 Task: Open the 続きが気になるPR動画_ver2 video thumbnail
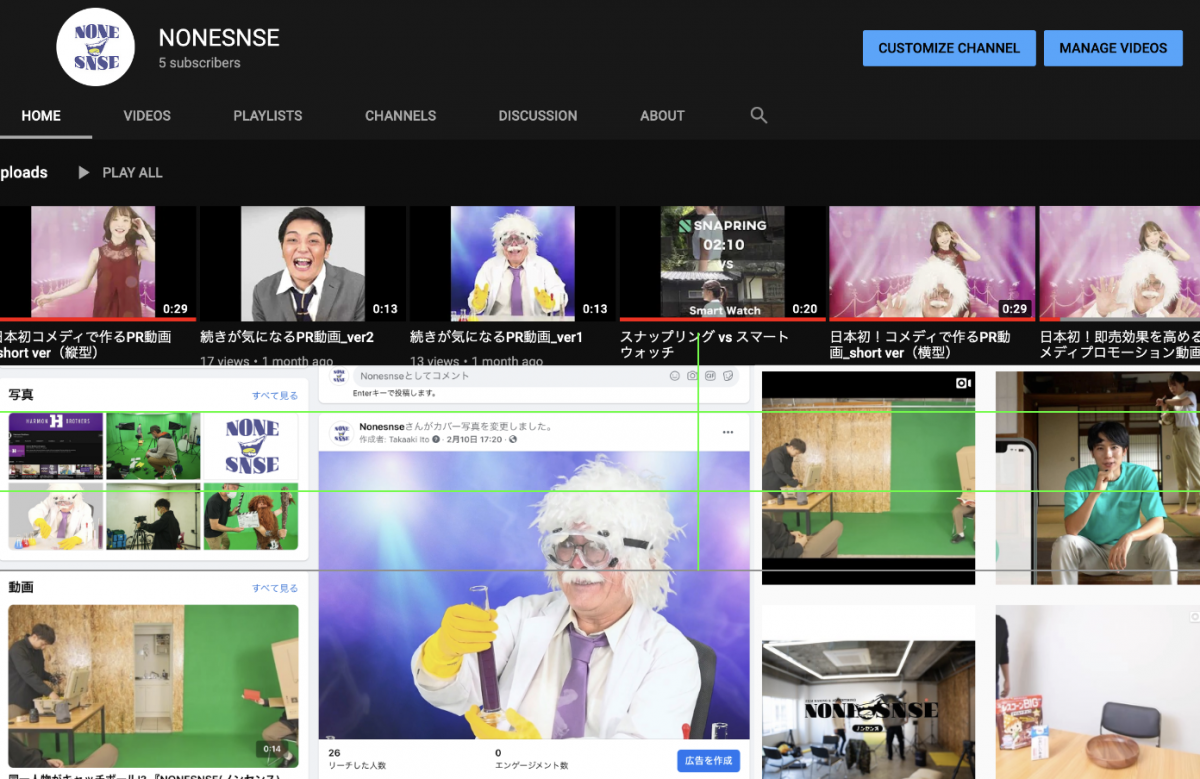303,264
